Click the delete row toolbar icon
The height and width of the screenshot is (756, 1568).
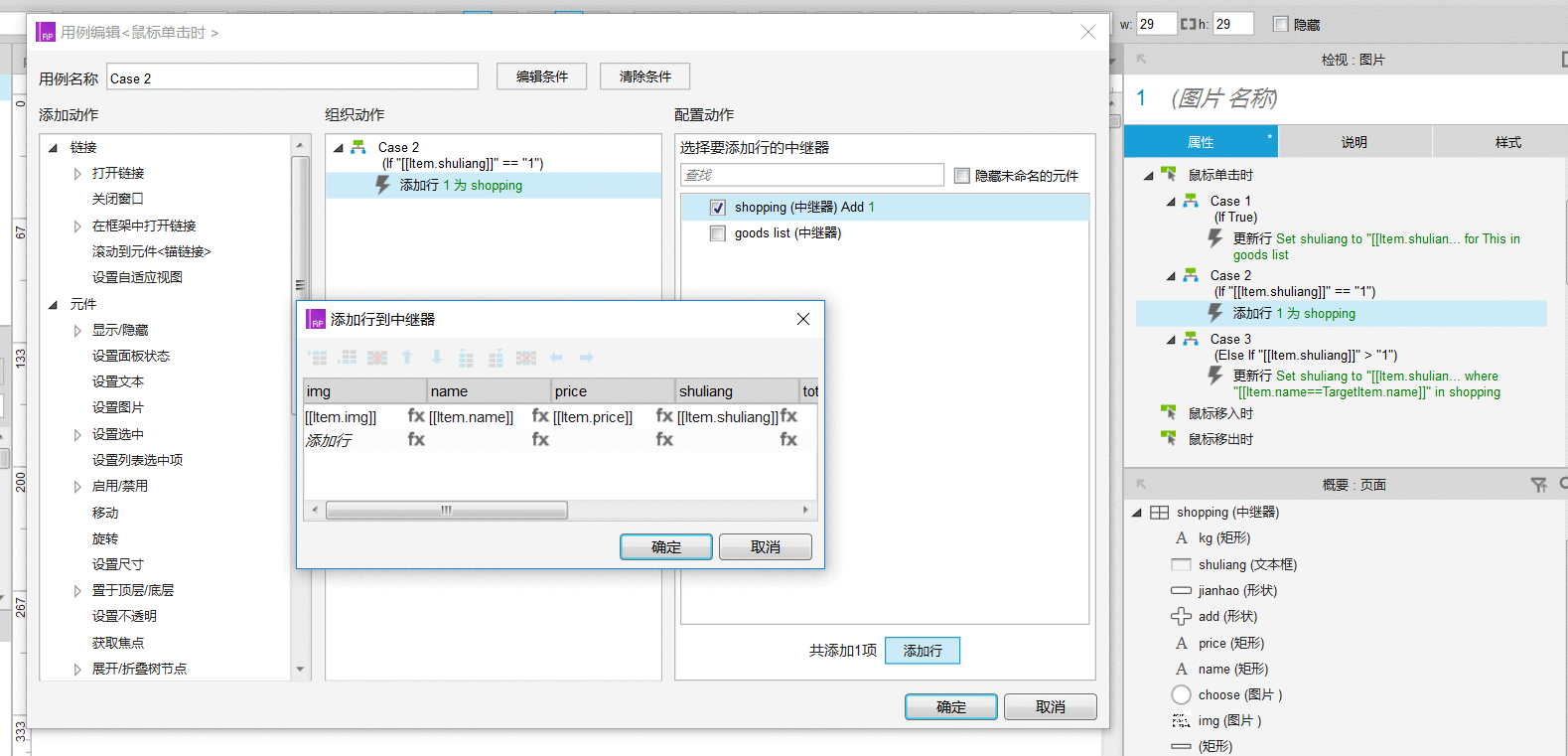(377, 358)
